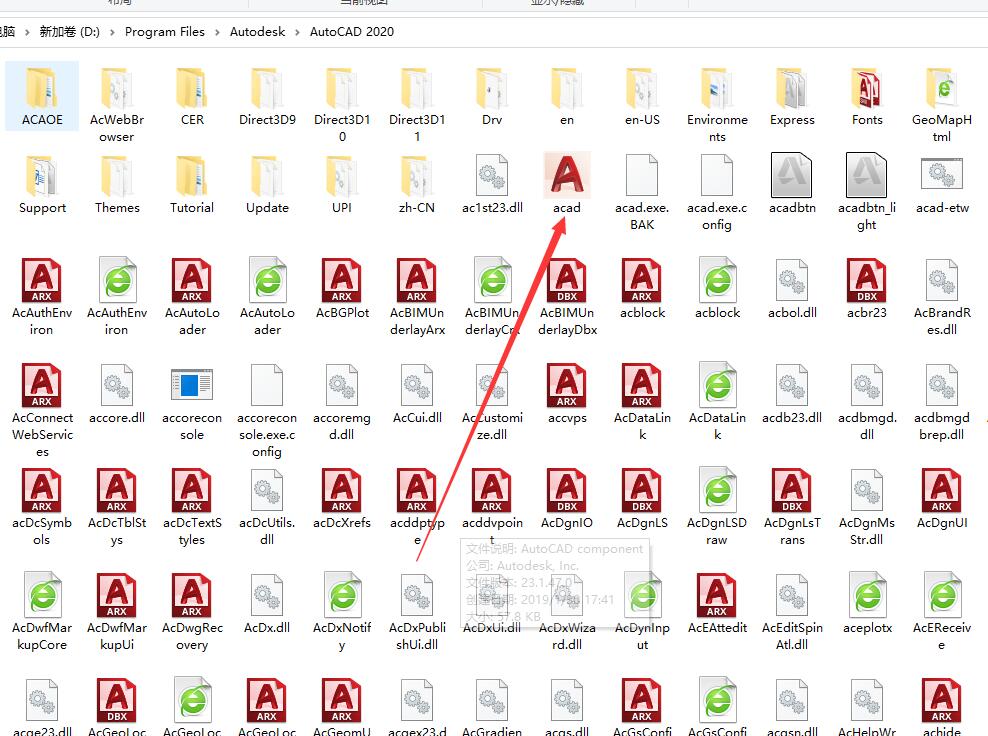Go to Autodesk folder in breadcrumb

[257, 32]
